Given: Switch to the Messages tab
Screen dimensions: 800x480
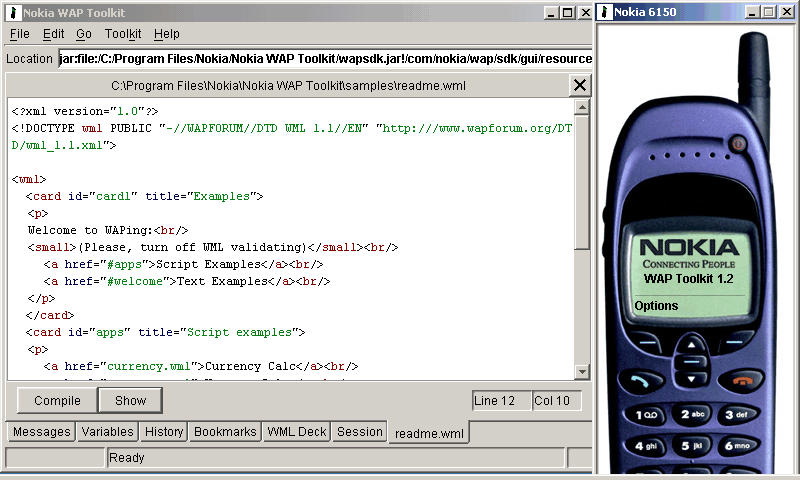Looking at the screenshot, I should point(41,432).
